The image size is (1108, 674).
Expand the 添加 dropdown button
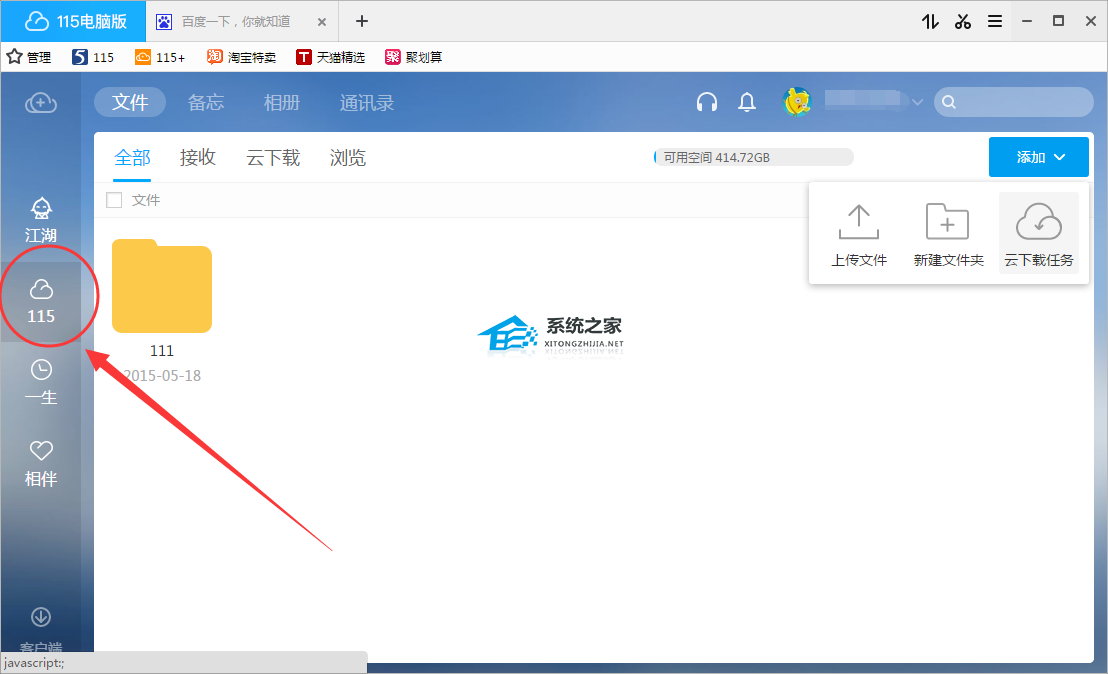coord(1038,157)
